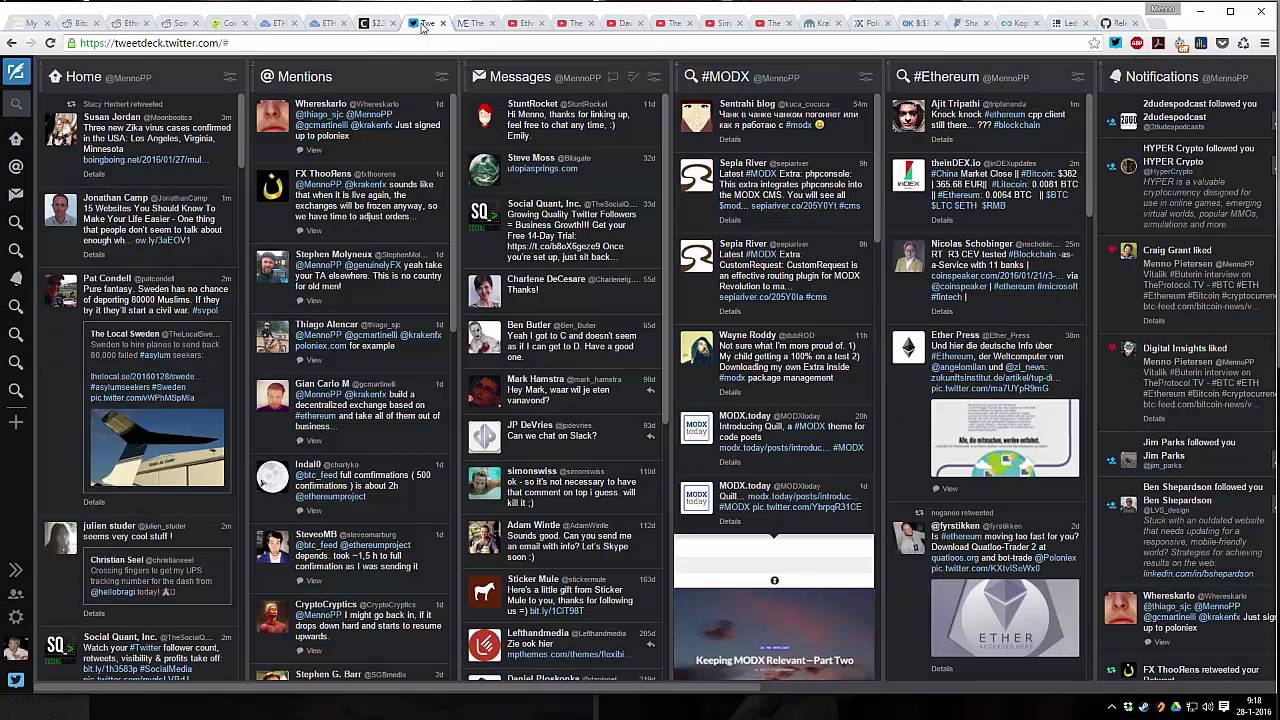
Task: Click Whereskarlo's avatar in Mentions column
Action: pyautogui.click(x=272, y=116)
